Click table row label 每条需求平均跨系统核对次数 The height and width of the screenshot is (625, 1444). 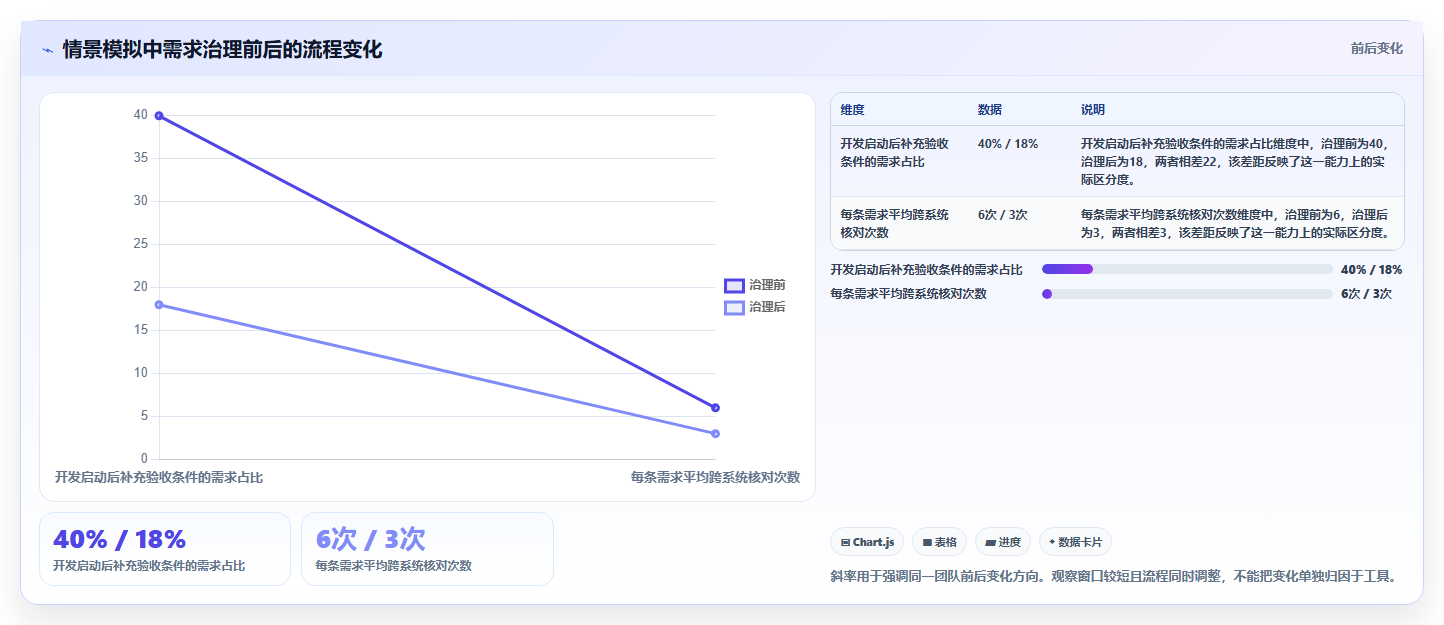[895, 224]
